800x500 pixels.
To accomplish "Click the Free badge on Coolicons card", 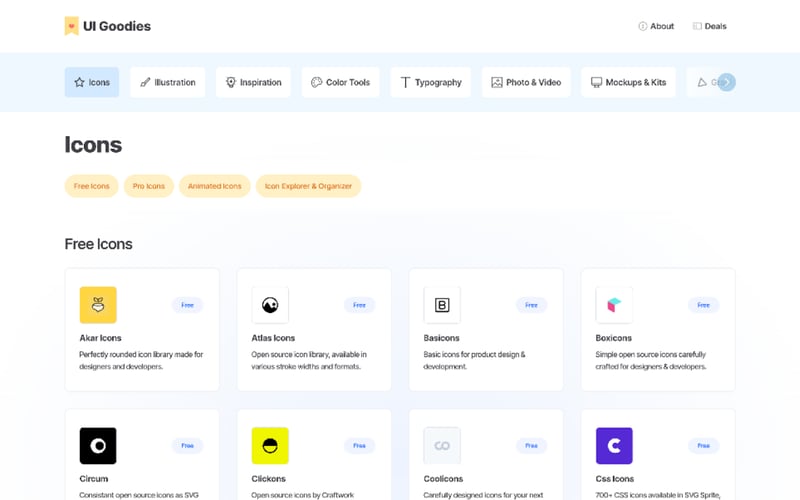I will 531,446.
